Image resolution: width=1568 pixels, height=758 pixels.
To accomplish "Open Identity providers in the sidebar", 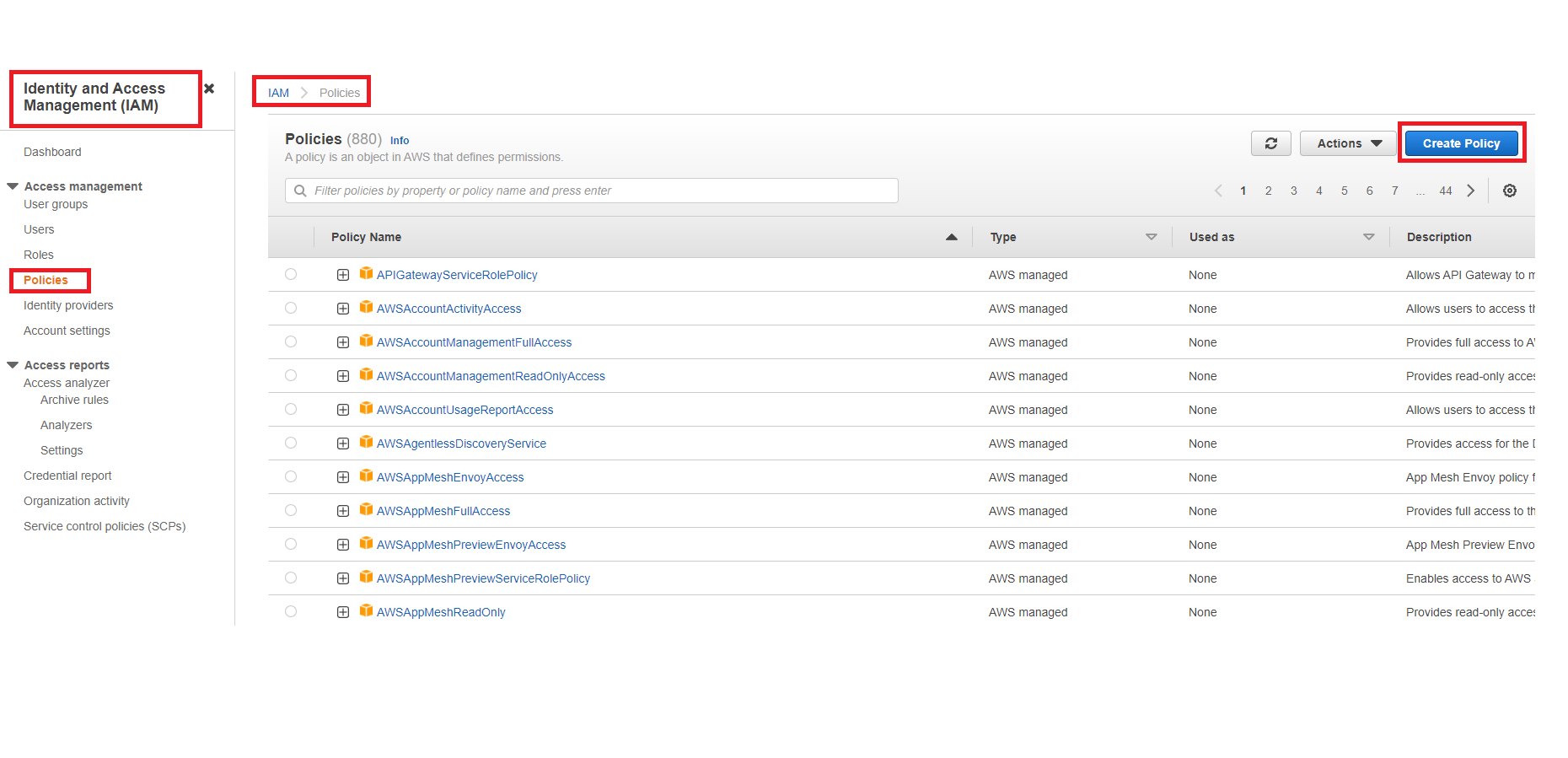I will [68, 305].
